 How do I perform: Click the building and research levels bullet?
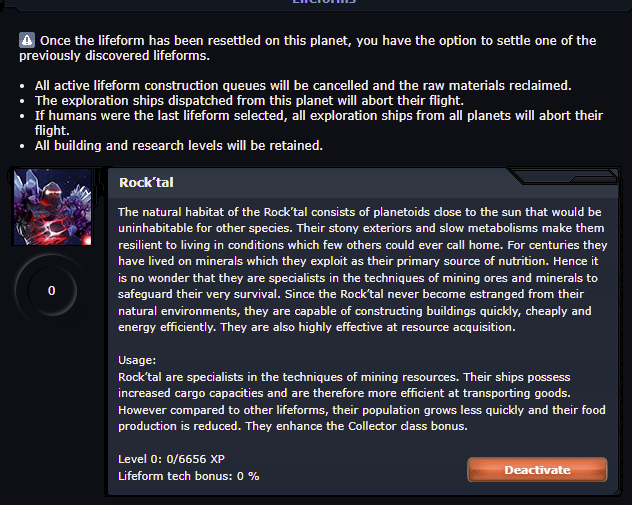pos(179,146)
